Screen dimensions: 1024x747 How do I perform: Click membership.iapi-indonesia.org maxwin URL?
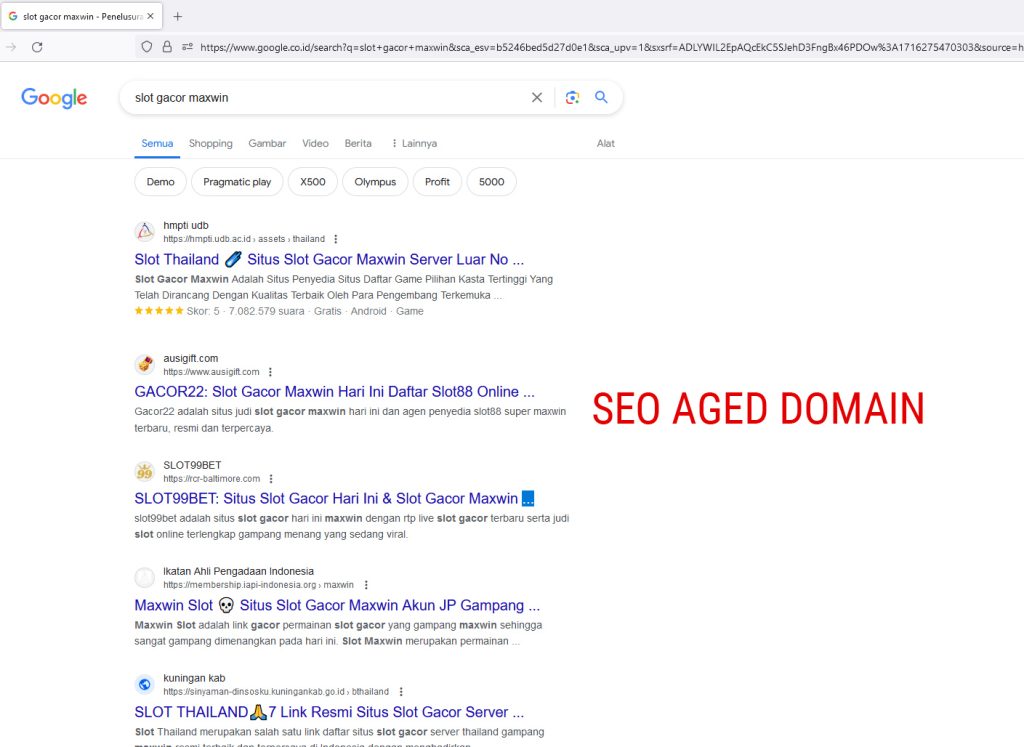(259, 584)
